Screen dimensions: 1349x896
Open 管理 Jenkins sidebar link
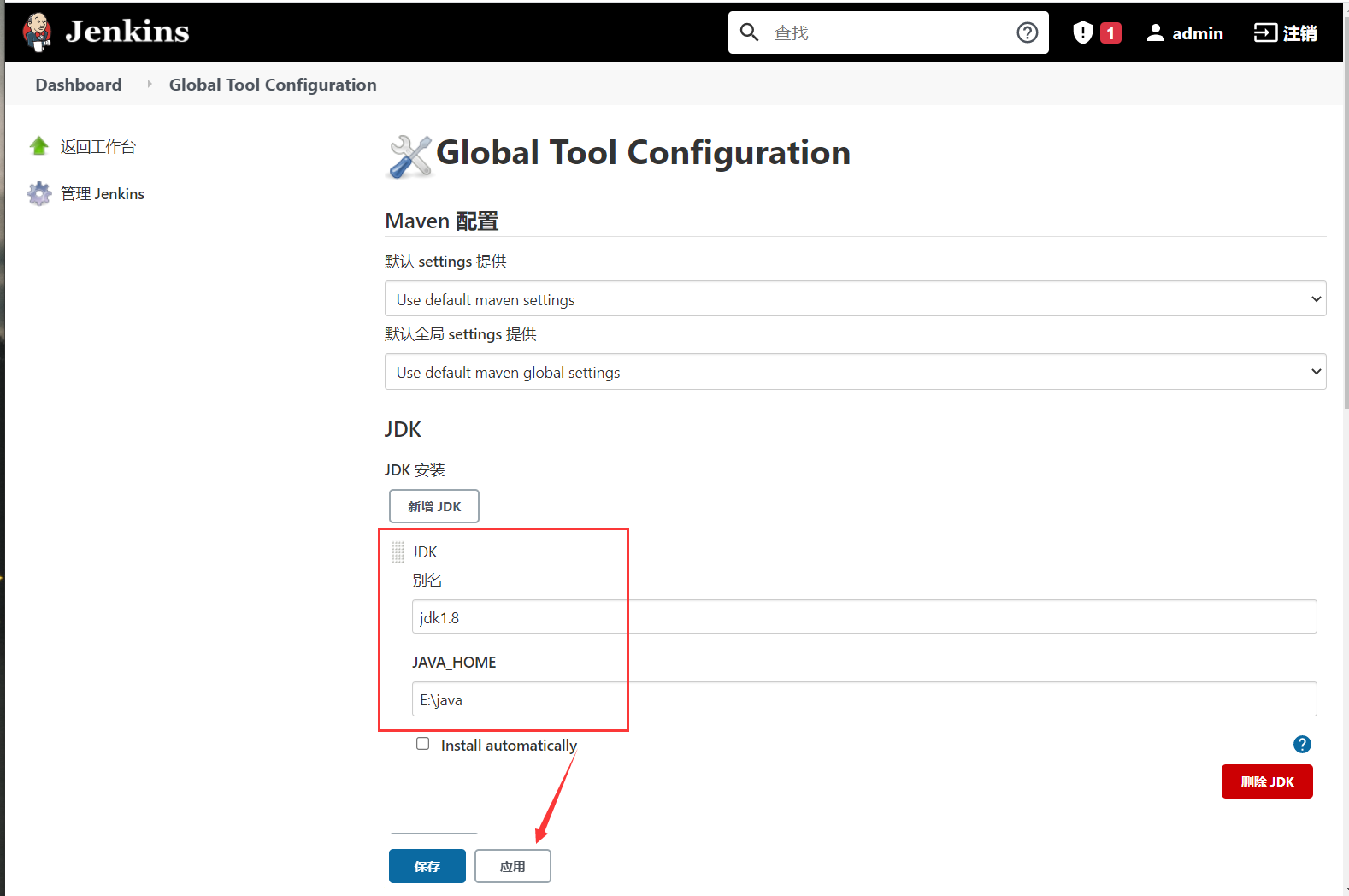[x=103, y=194]
